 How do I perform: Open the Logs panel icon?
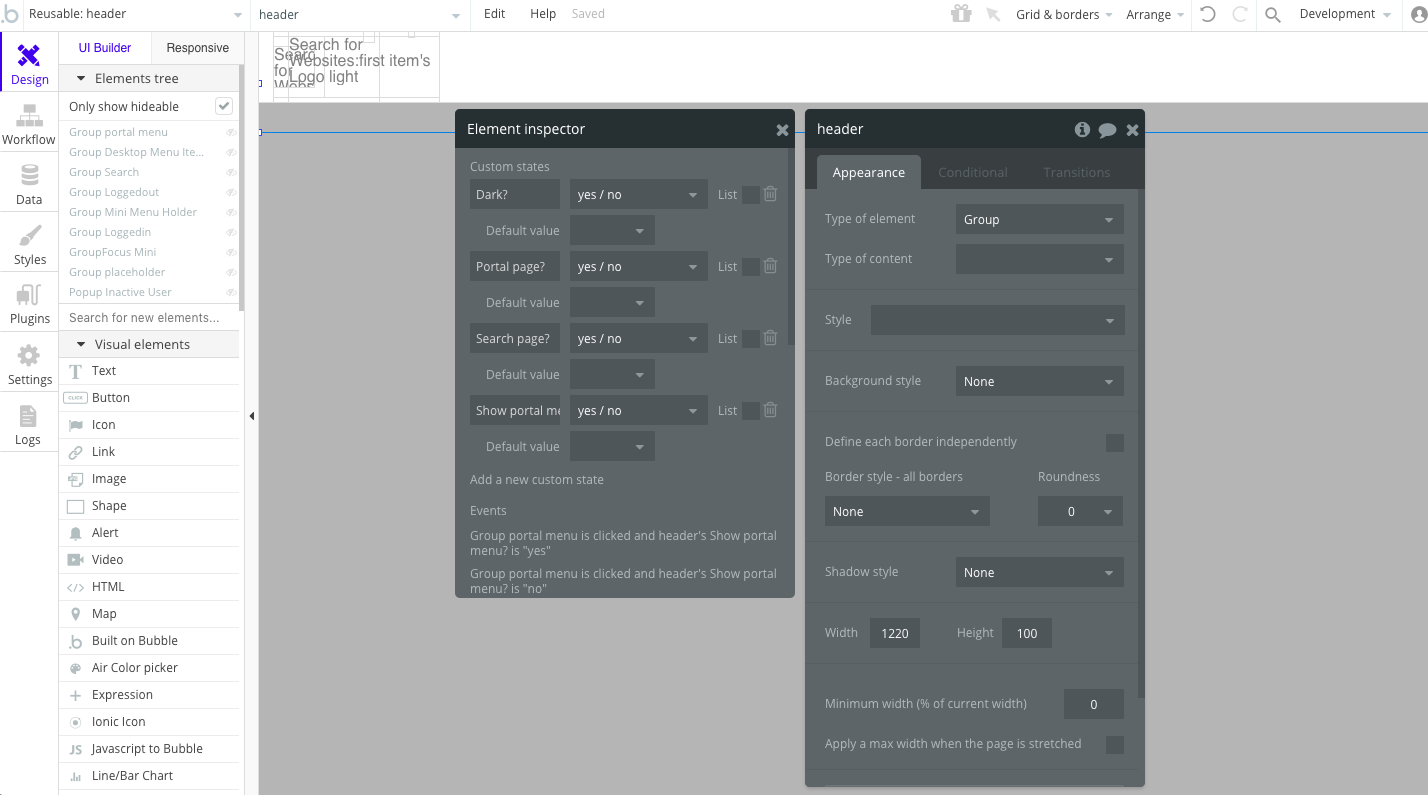coord(28,424)
